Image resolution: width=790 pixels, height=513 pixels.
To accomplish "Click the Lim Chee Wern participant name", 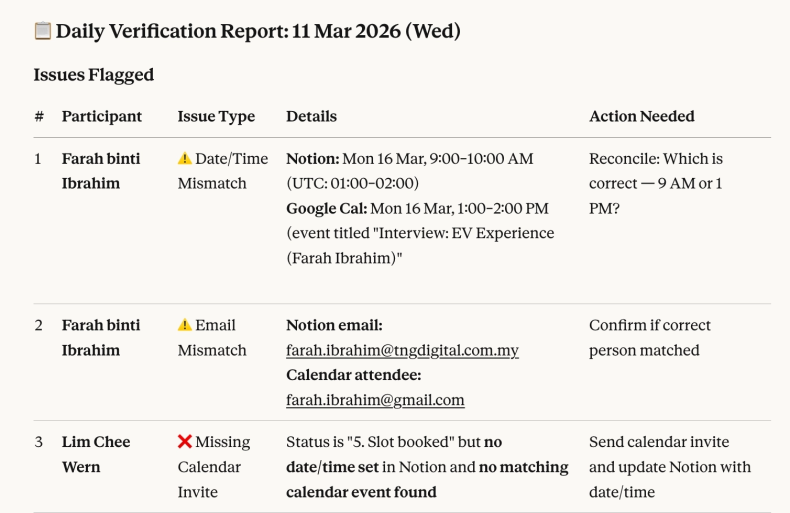I will click(96, 454).
